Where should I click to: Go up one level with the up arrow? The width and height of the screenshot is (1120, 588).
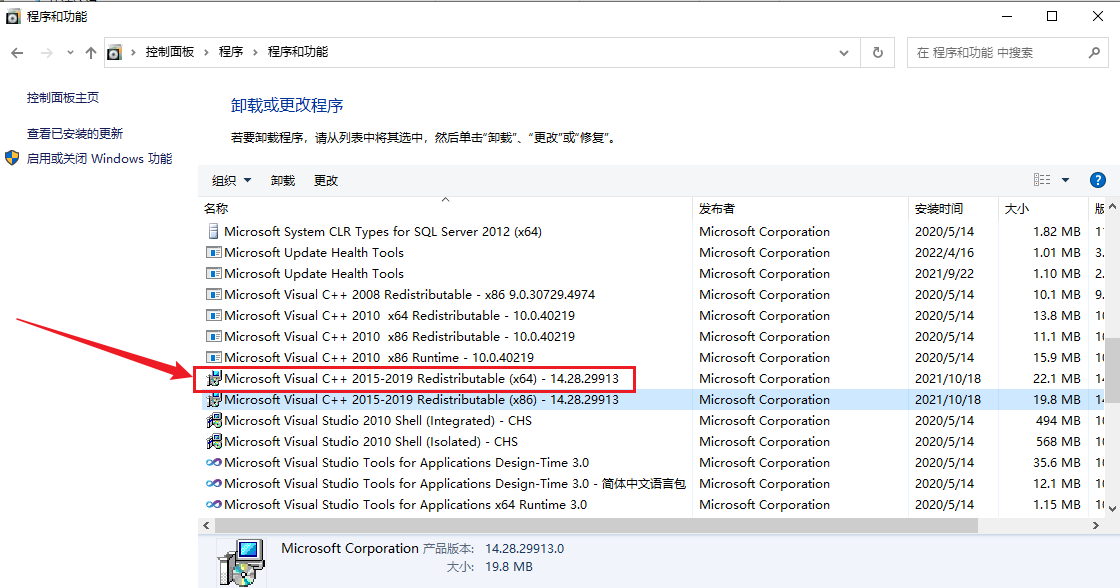[x=91, y=53]
